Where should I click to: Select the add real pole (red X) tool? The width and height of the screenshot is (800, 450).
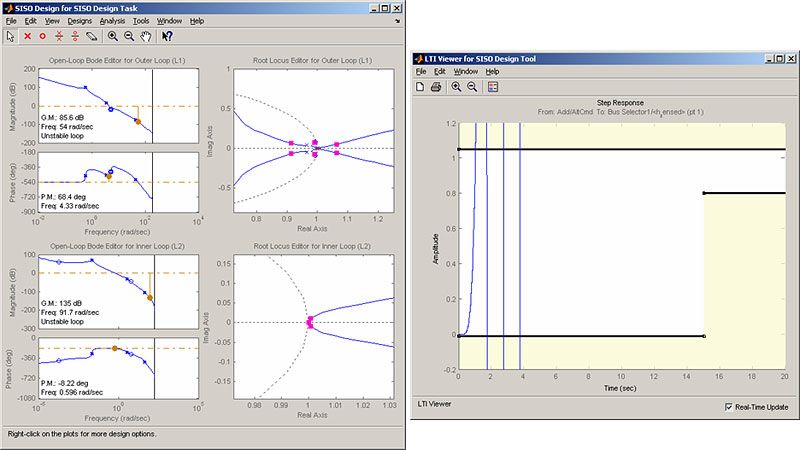(28, 36)
